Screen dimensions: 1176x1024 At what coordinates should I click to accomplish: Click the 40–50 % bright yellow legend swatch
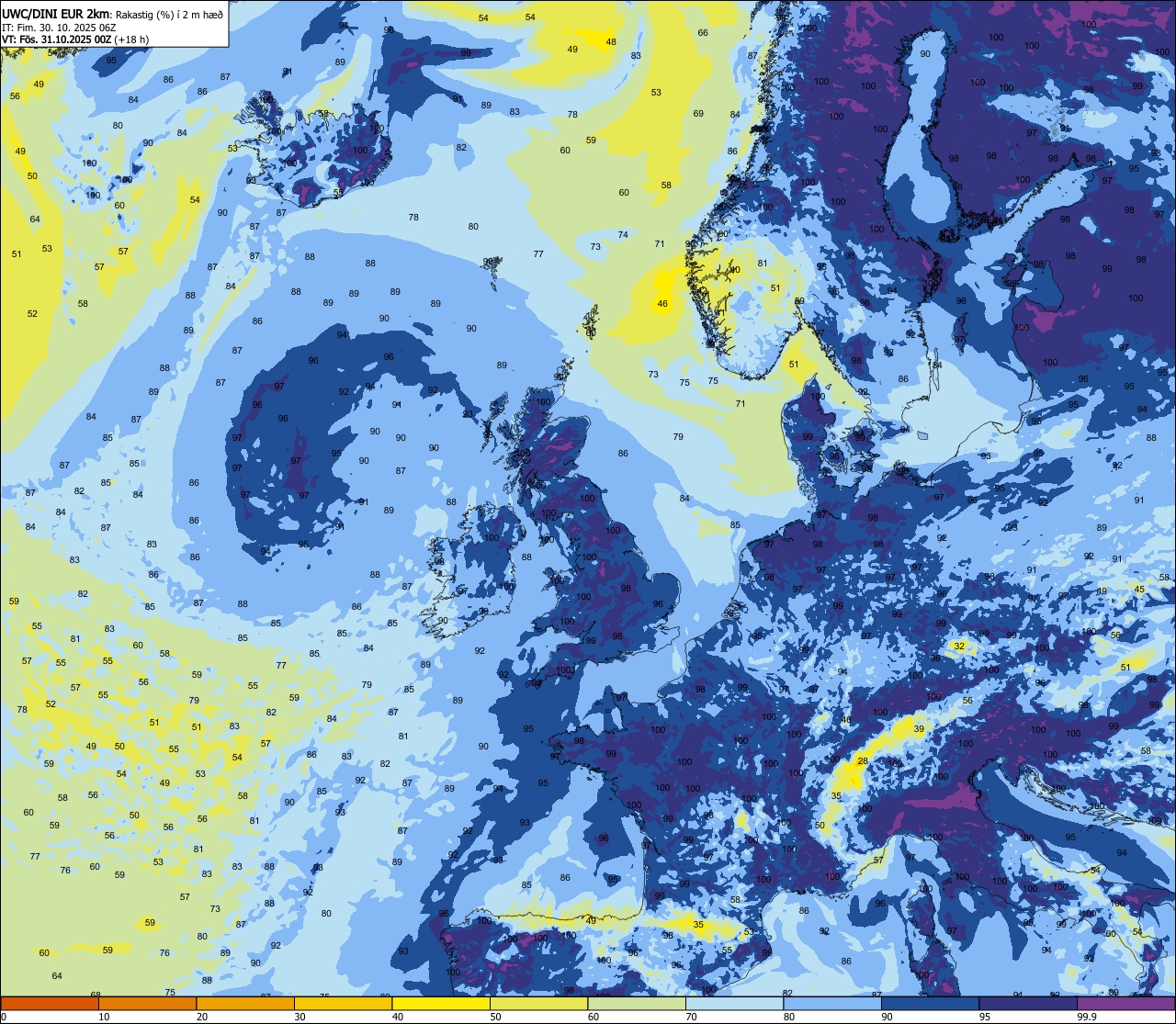[x=441, y=1003]
